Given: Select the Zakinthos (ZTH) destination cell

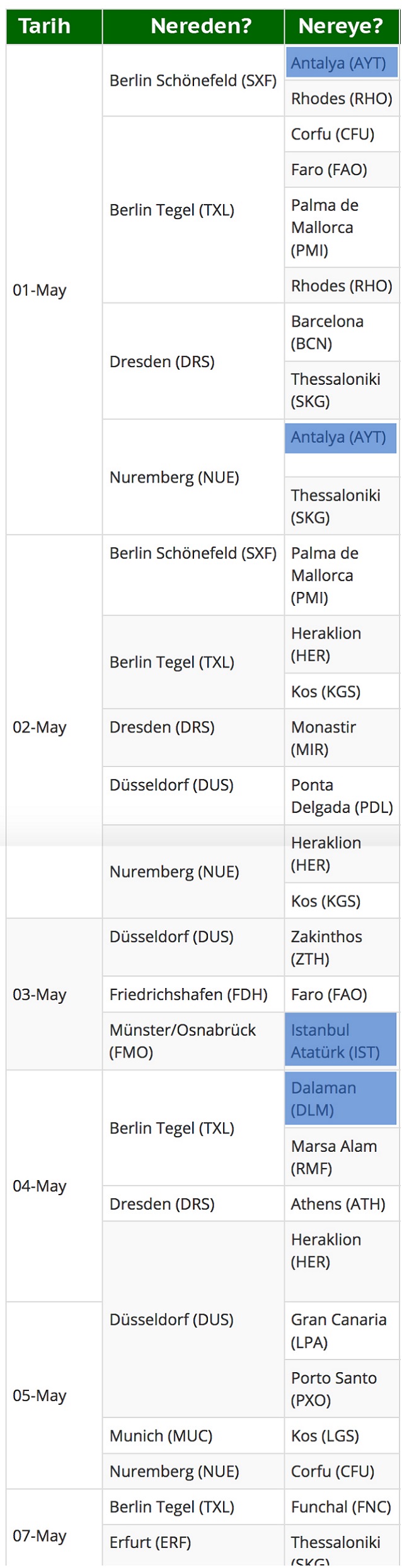Looking at the screenshot, I should (326, 947).
